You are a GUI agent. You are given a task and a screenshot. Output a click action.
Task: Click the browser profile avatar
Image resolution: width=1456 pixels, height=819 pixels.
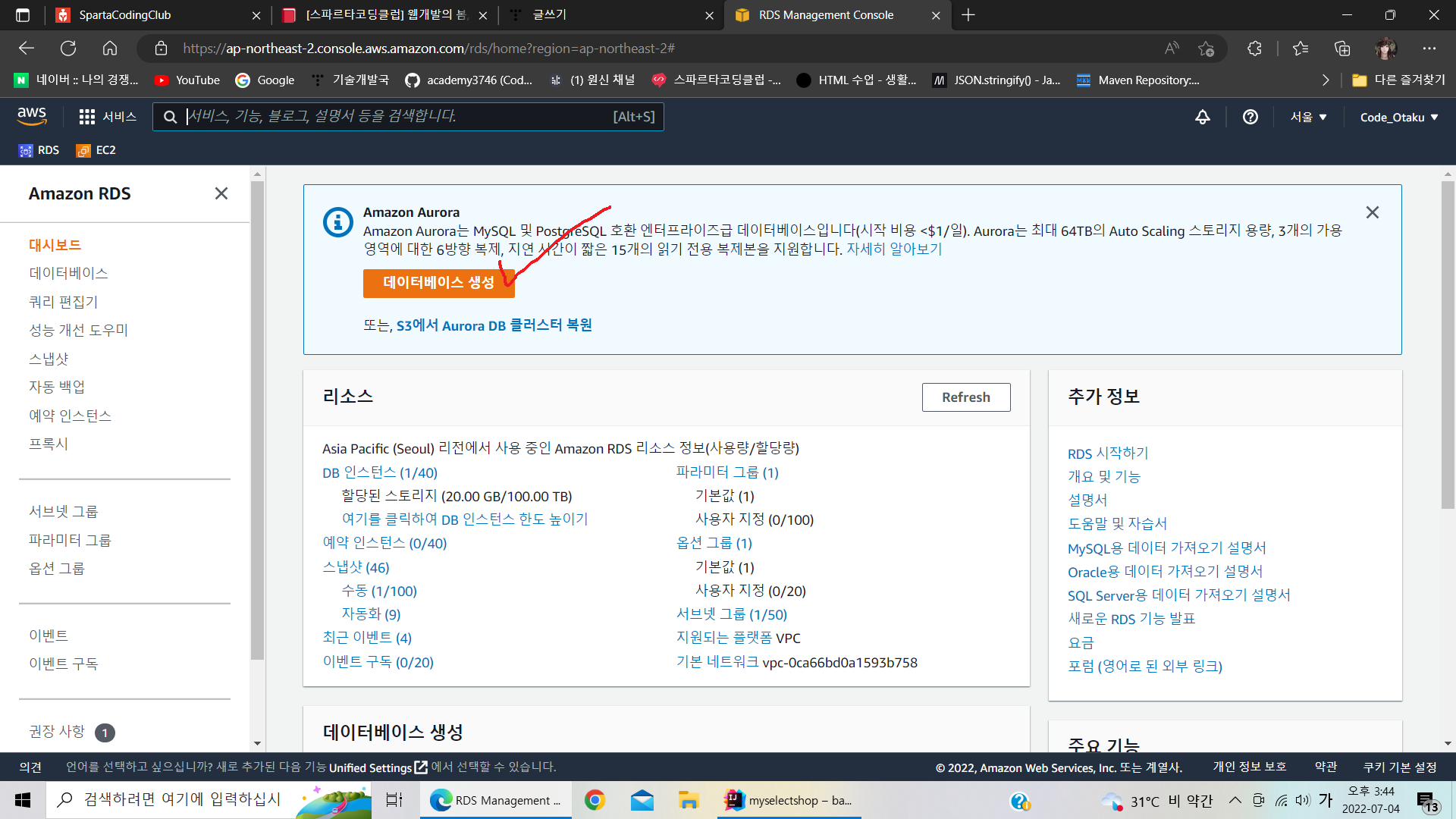(x=1386, y=49)
